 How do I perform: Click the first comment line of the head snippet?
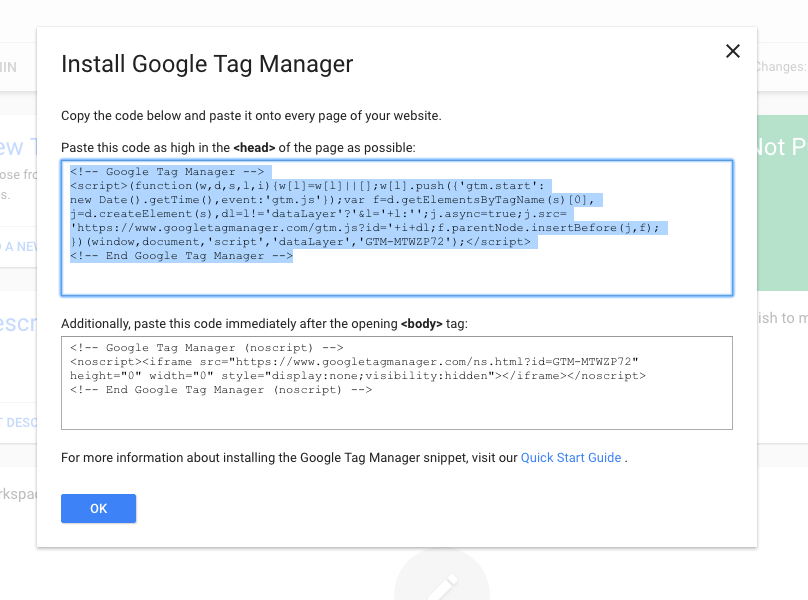(x=167, y=172)
